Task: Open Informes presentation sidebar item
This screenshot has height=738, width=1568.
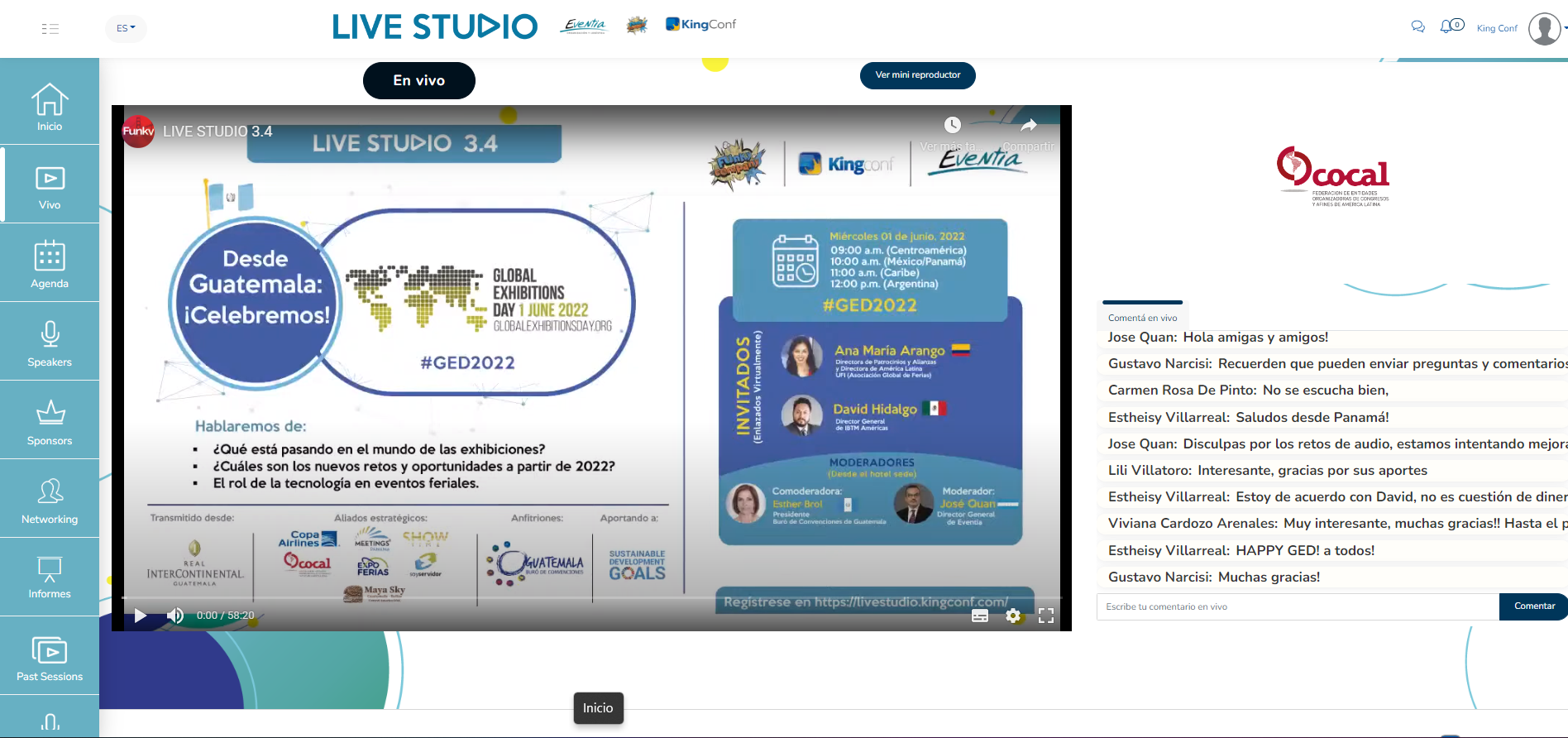Action: pos(50,577)
